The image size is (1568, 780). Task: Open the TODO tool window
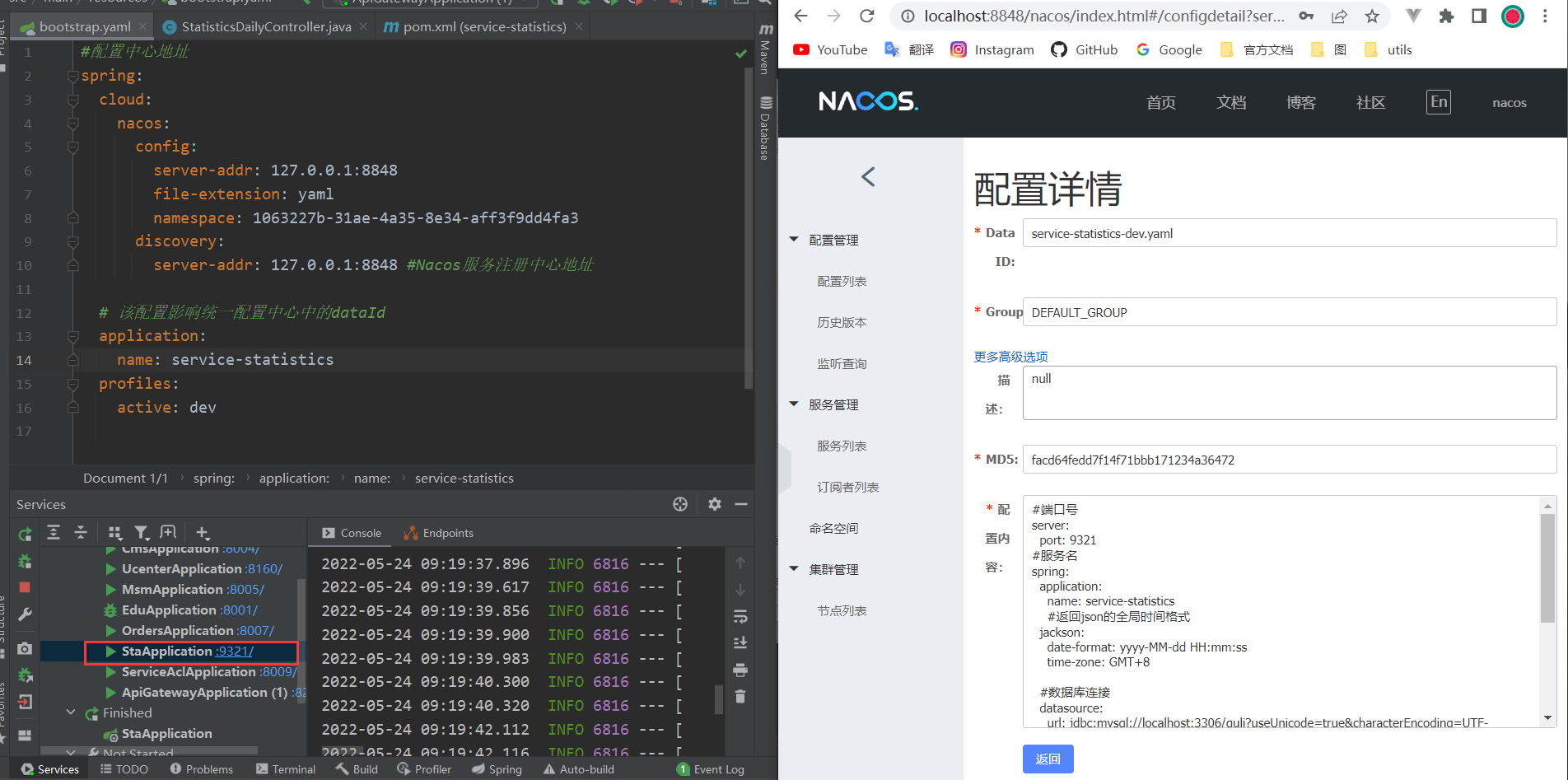pos(124,769)
